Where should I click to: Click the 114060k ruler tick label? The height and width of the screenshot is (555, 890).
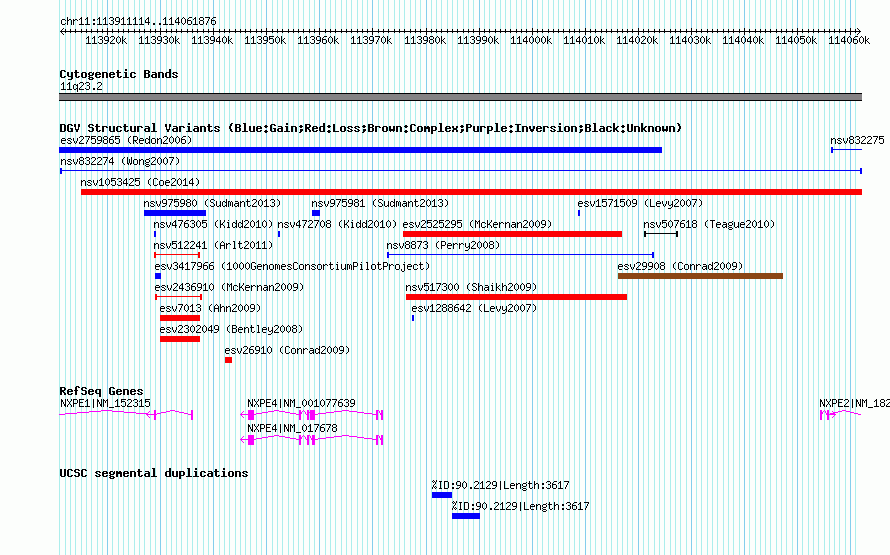point(849,40)
